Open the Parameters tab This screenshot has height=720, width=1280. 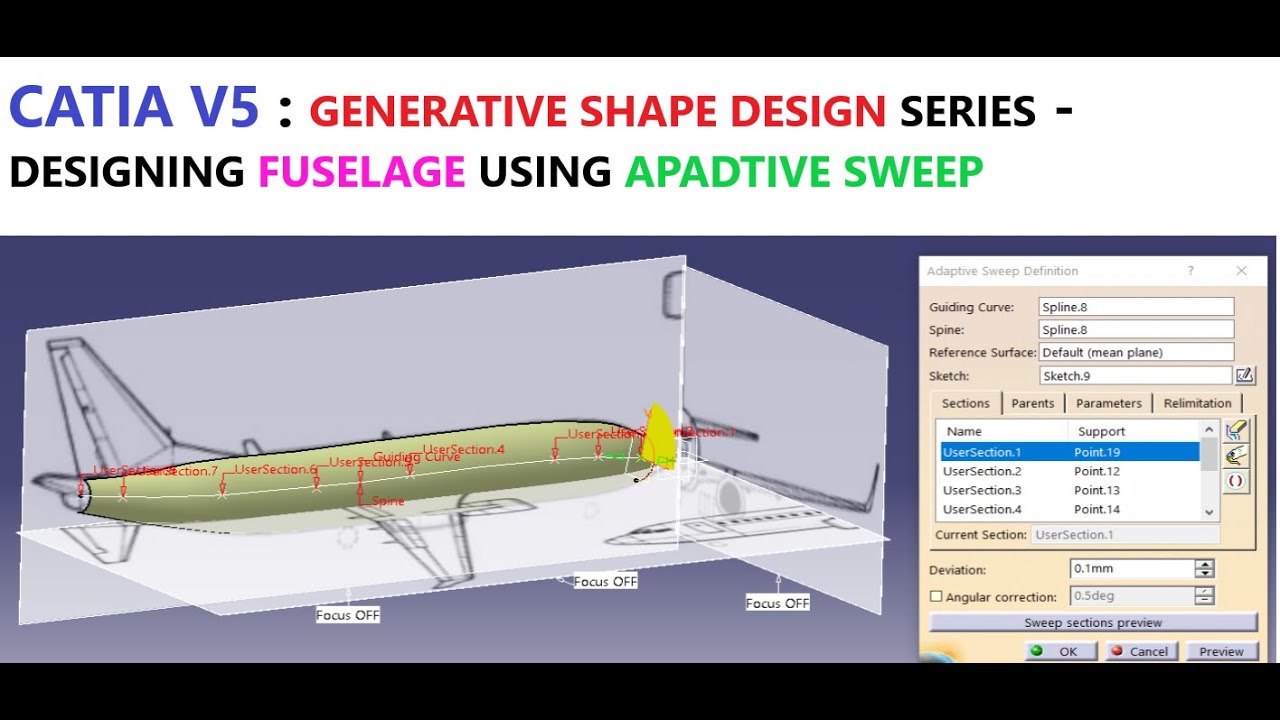(1108, 403)
